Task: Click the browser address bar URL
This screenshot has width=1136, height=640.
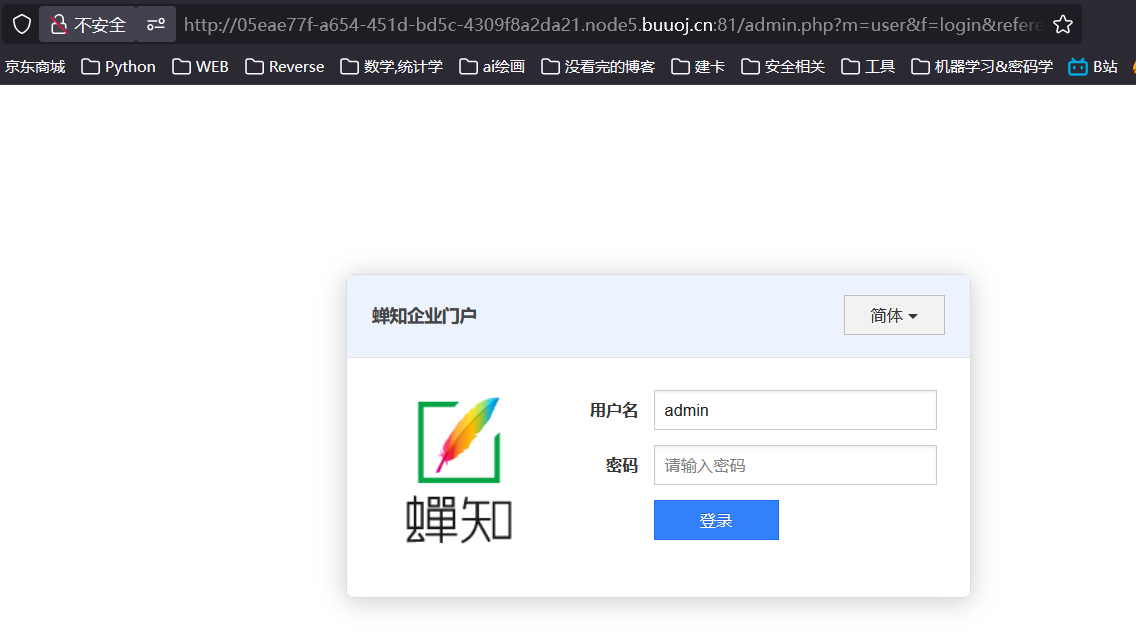Action: pos(613,25)
